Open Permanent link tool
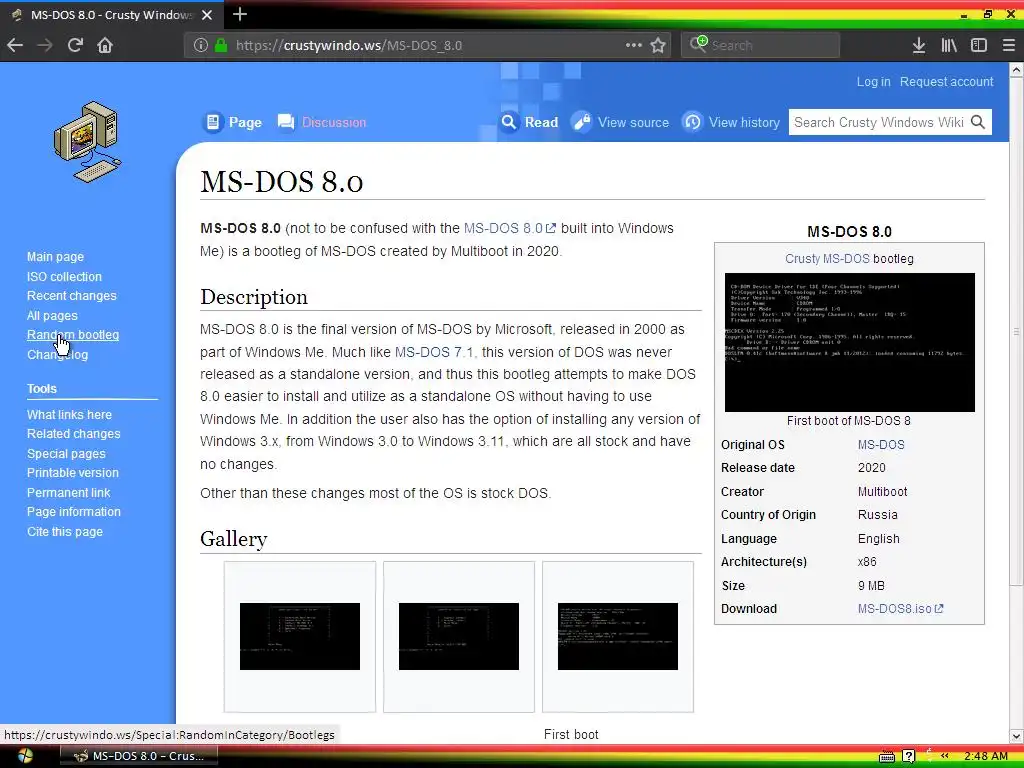The height and width of the screenshot is (768, 1024). 69,492
